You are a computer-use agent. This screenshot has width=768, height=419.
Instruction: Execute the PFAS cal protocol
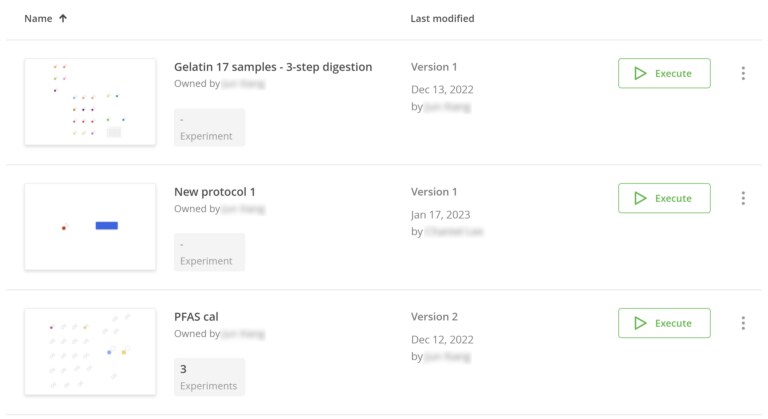pos(664,323)
